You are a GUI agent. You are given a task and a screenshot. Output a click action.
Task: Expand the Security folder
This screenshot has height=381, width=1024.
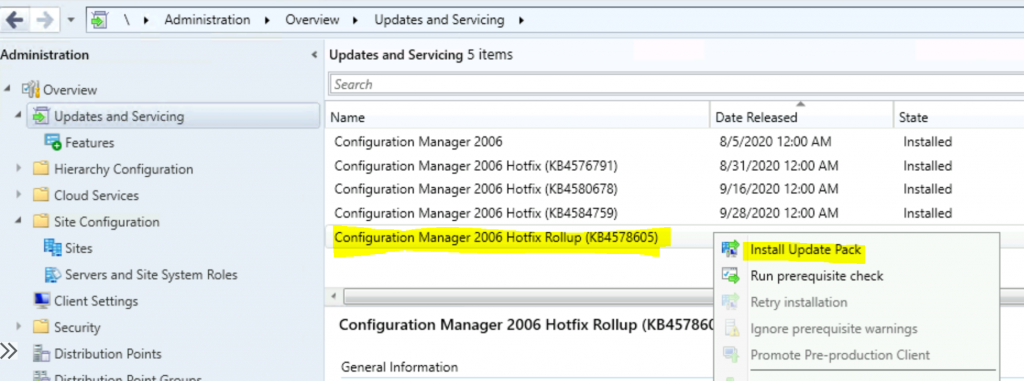tap(18, 327)
